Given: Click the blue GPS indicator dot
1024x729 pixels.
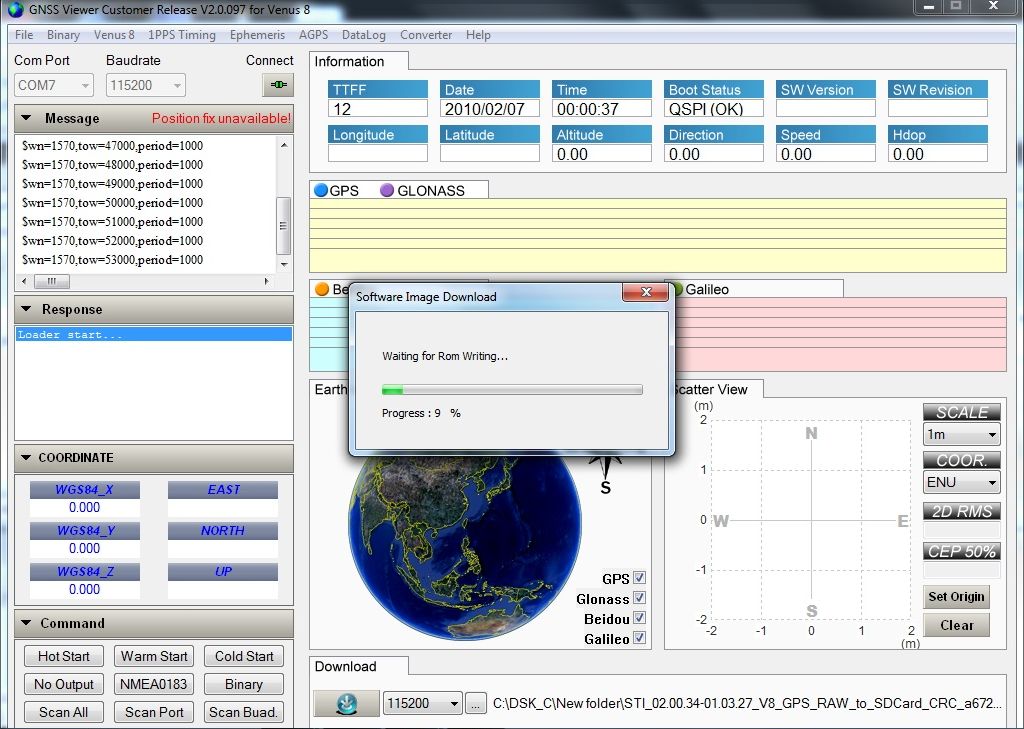Looking at the screenshot, I should point(321,190).
